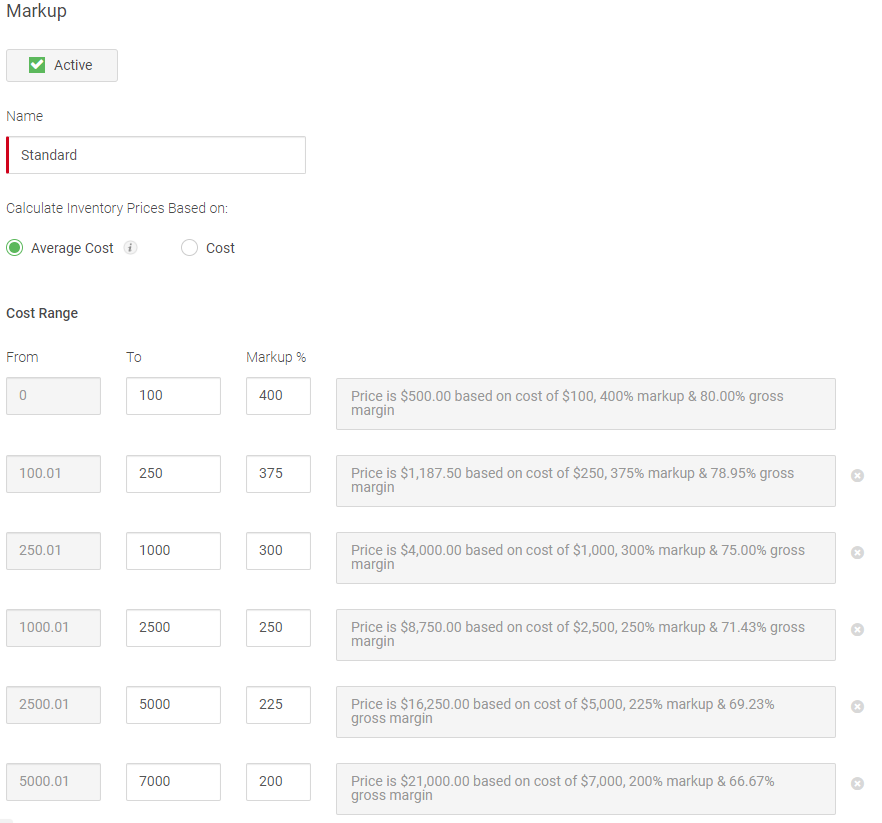Viewport: 882px width, 823px height.
Task: Remove the 250.01 to 1000 cost range row
Action: click(857, 553)
